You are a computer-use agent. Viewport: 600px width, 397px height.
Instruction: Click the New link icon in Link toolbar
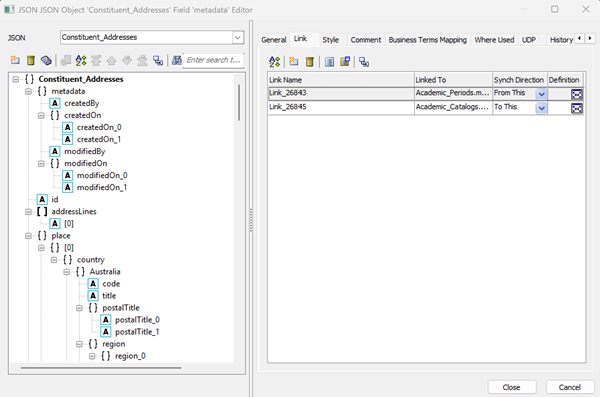293,62
